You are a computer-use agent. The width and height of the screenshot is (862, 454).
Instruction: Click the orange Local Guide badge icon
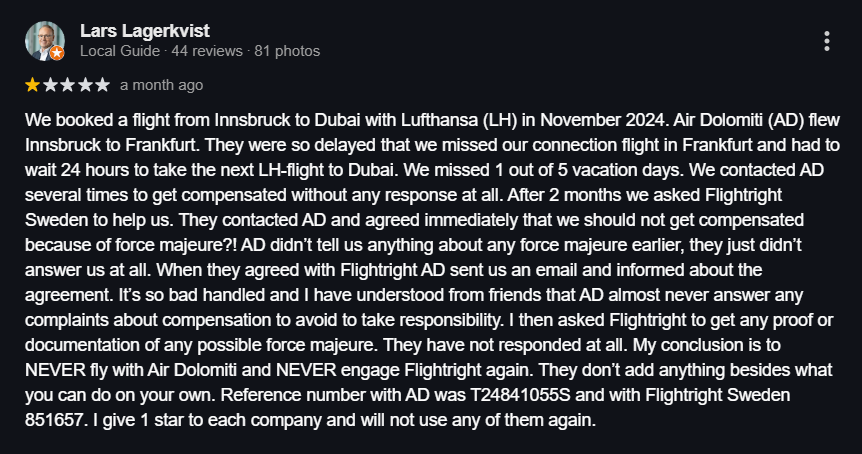click(x=57, y=53)
